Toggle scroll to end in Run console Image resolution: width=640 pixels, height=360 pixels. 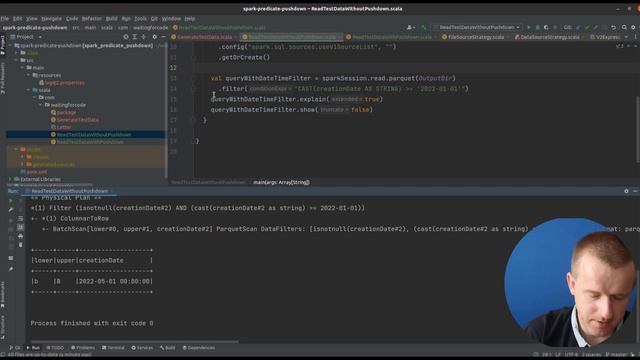(x=20, y=227)
